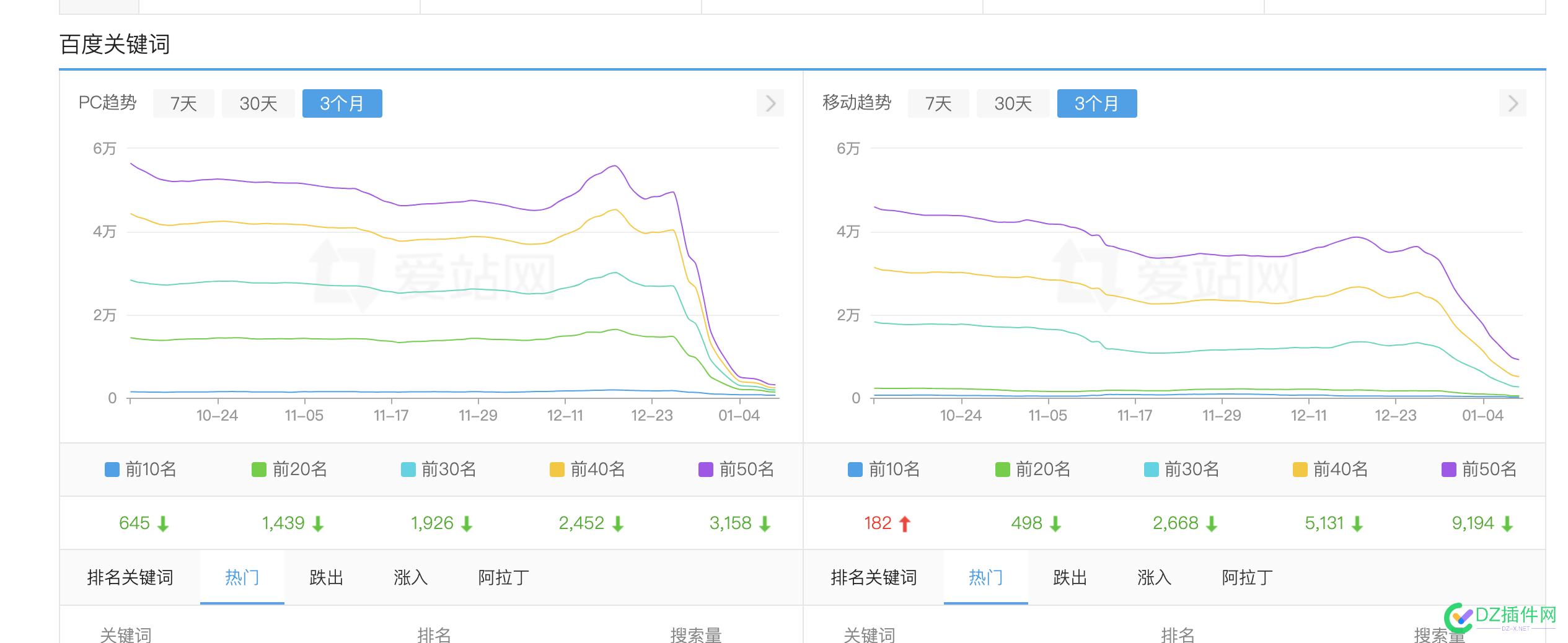Image resolution: width=1568 pixels, height=643 pixels.
Task: Select 3个月 range for PC趋势
Action: pos(342,103)
